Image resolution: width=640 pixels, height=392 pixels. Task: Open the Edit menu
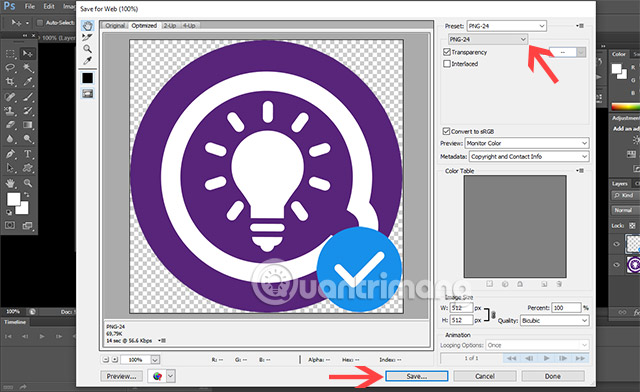[x=49, y=7]
